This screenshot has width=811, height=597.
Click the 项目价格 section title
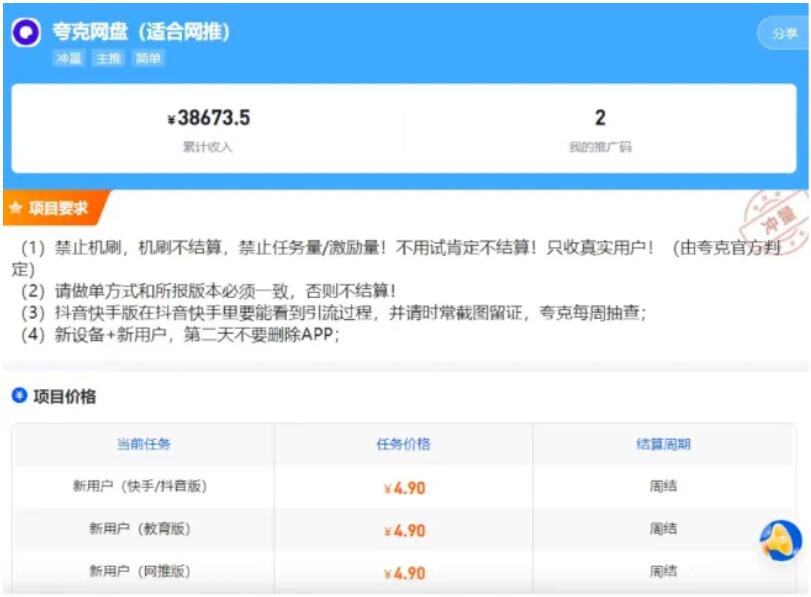[64, 396]
